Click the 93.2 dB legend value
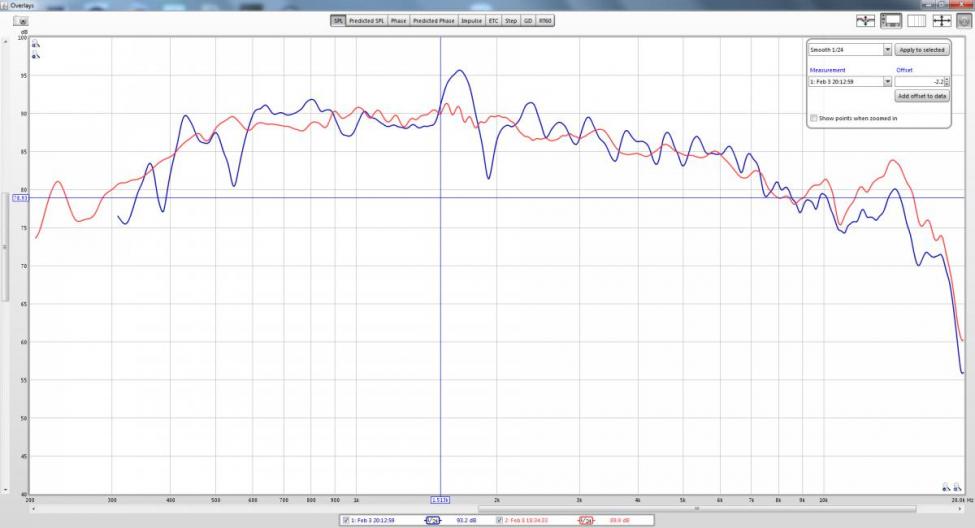Screen dimensions: 975x528 [x=466, y=520]
